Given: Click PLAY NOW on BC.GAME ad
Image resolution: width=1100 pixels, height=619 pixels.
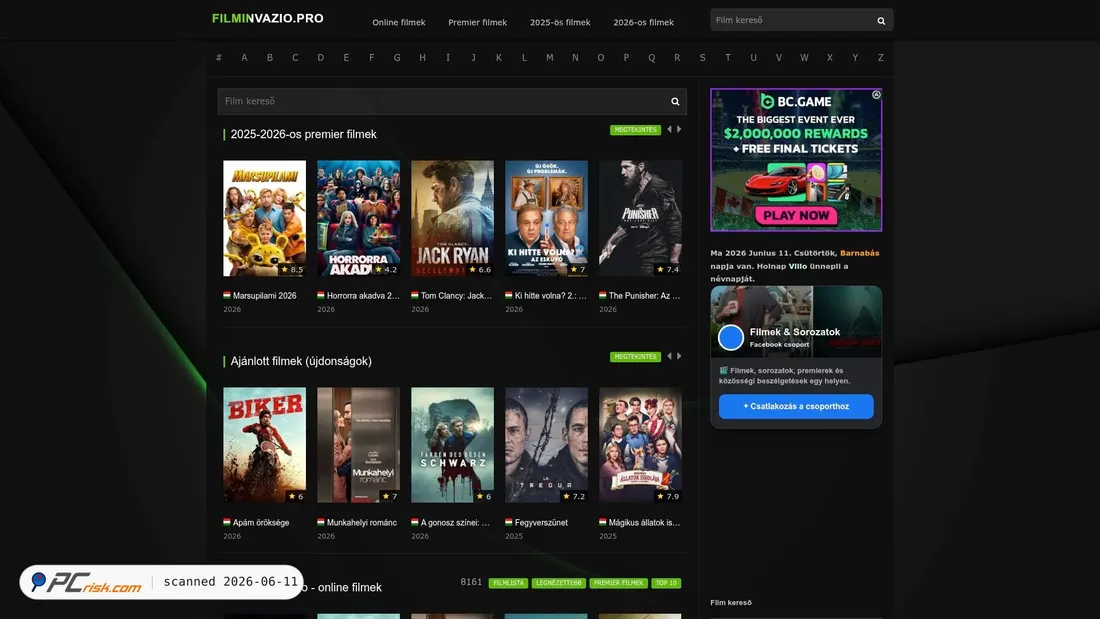Looking at the screenshot, I should 796,215.
